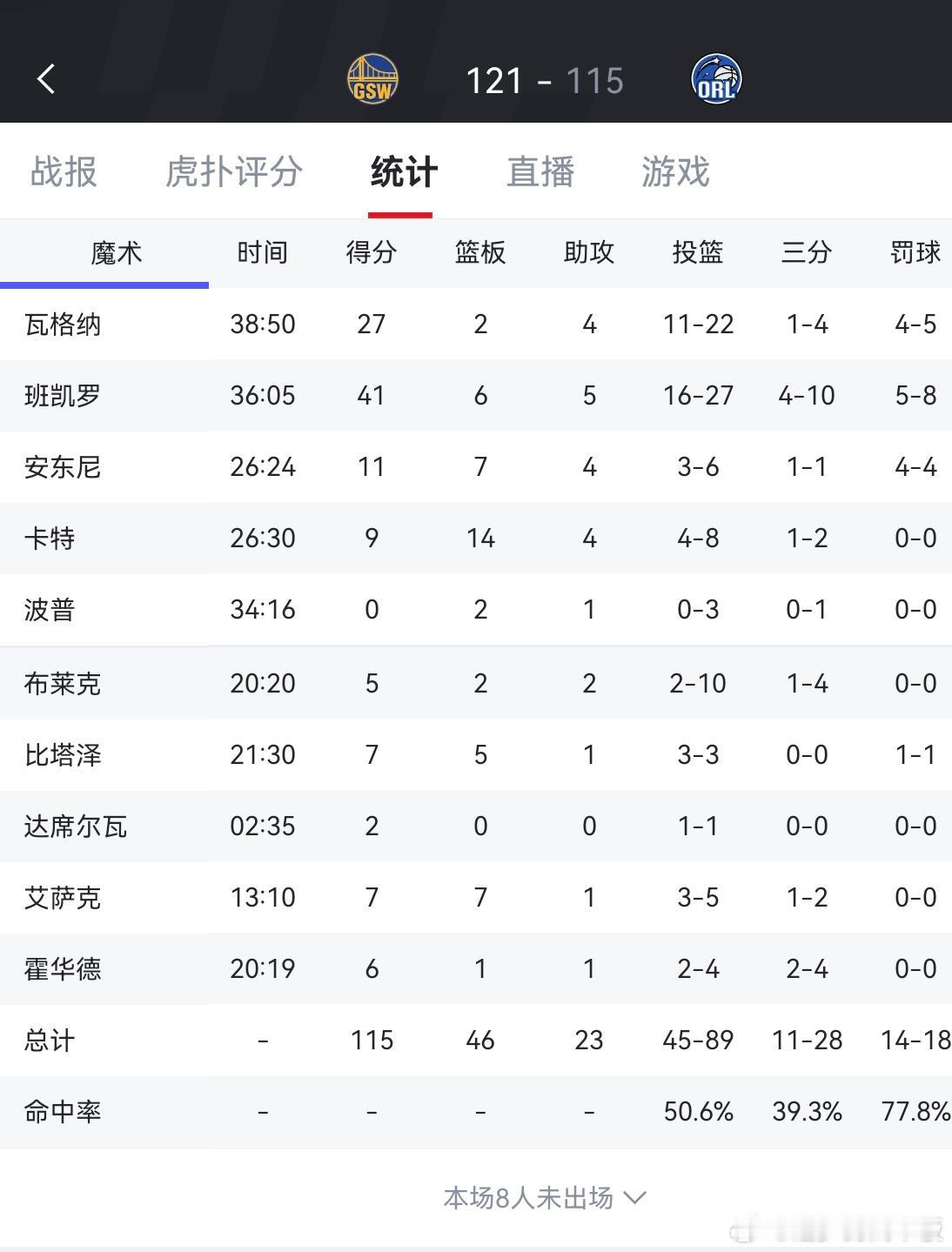Click the 助攻 column header
This screenshot has height=1252, width=952.
[589, 252]
